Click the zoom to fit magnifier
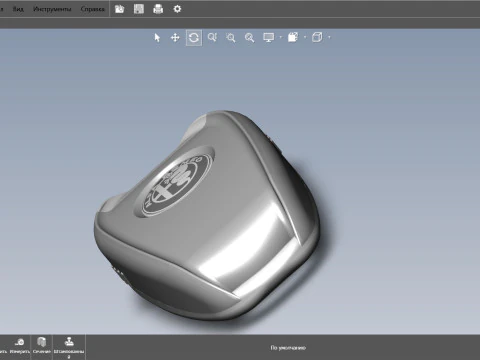 (249, 38)
